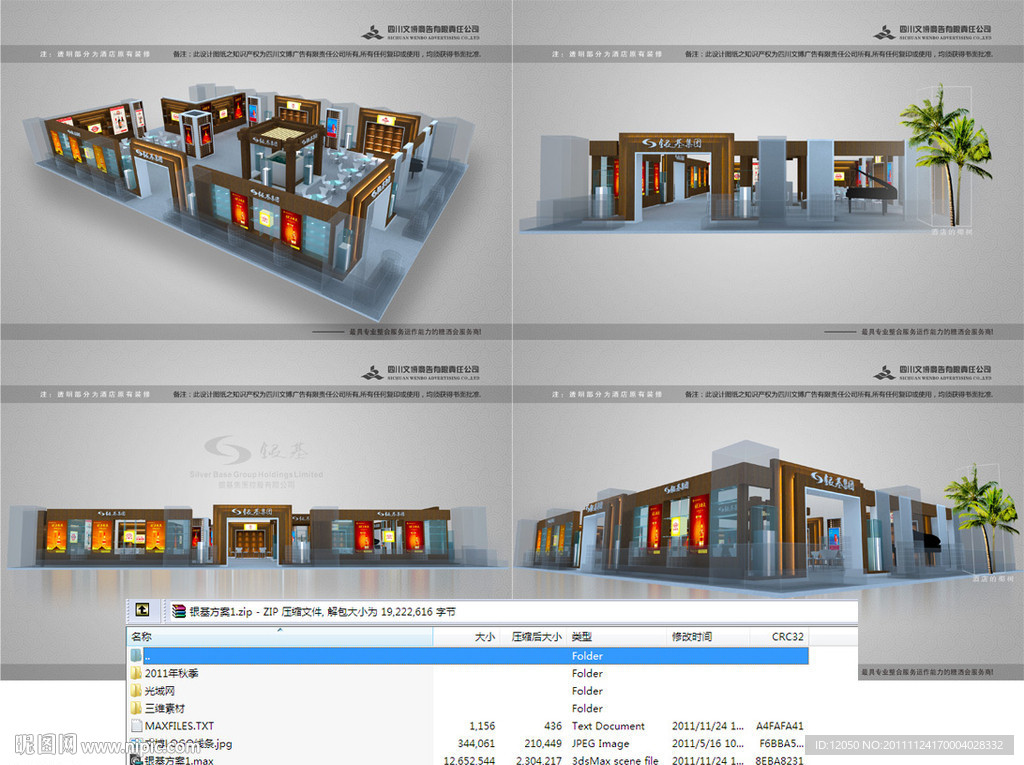Click the modified date in the MAXFILES.TXT row
The width and height of the screenshot is (1024, 765).
point(708,726)
